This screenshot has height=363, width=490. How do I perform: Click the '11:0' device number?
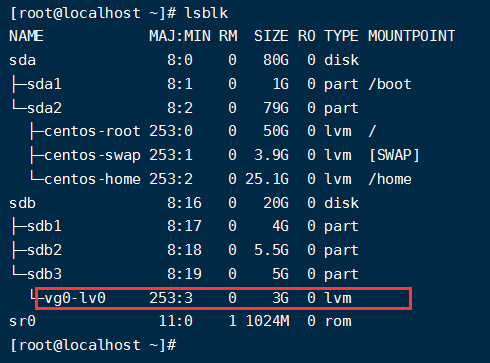click(x=176, y=321)
